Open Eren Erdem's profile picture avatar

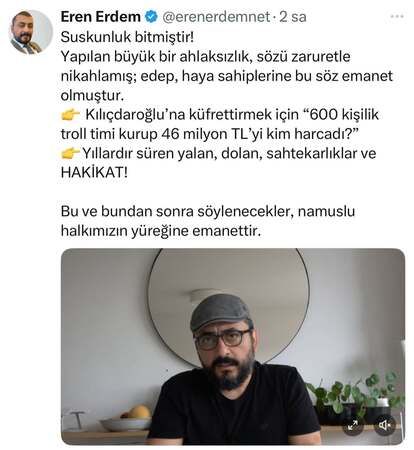click(x=31, y=32)
